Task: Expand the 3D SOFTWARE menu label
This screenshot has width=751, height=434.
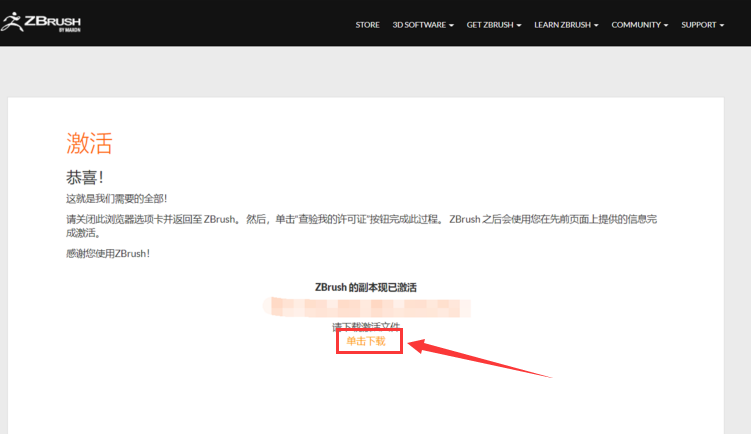Action: click(419, 24)
